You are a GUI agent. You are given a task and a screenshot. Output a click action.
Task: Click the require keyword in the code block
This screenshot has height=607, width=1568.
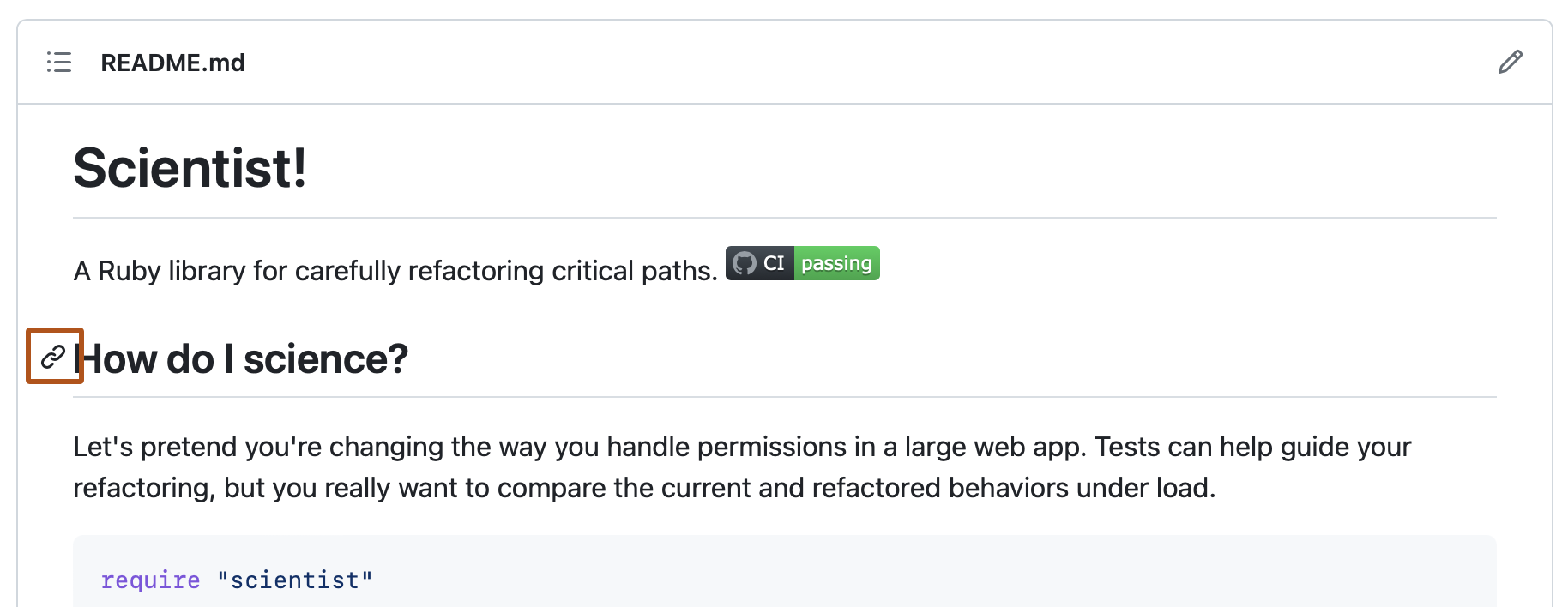(150, 580)
